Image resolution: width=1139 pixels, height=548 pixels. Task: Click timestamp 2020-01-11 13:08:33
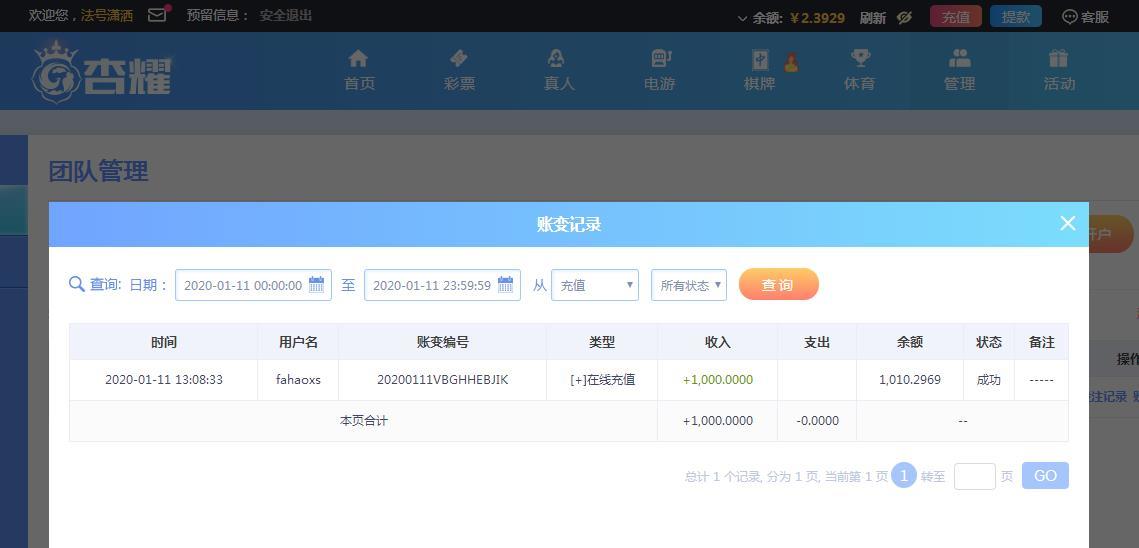[x=163, y=380]
